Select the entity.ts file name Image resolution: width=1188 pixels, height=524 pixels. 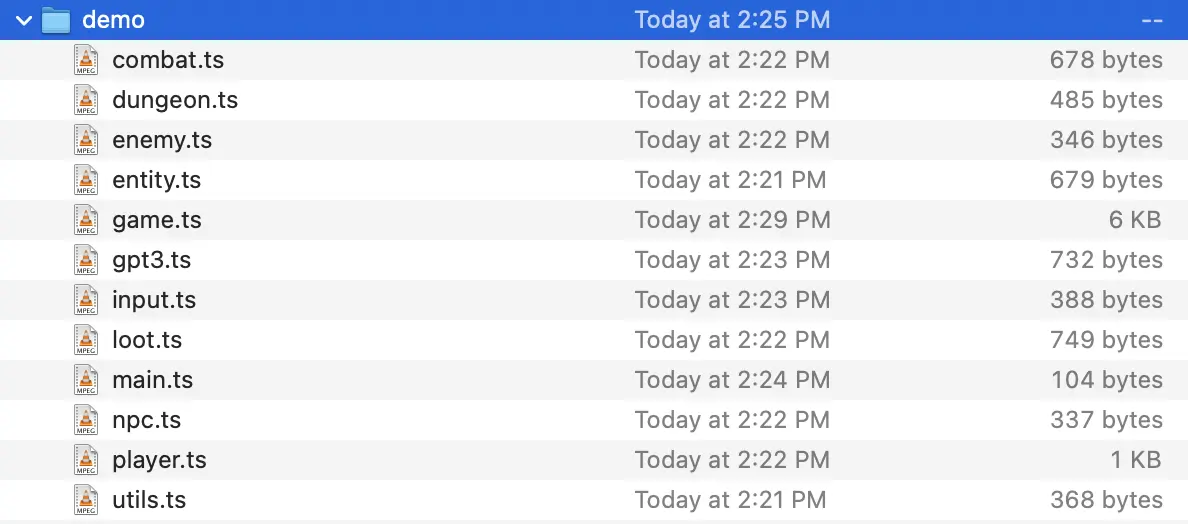pos(157,181)
